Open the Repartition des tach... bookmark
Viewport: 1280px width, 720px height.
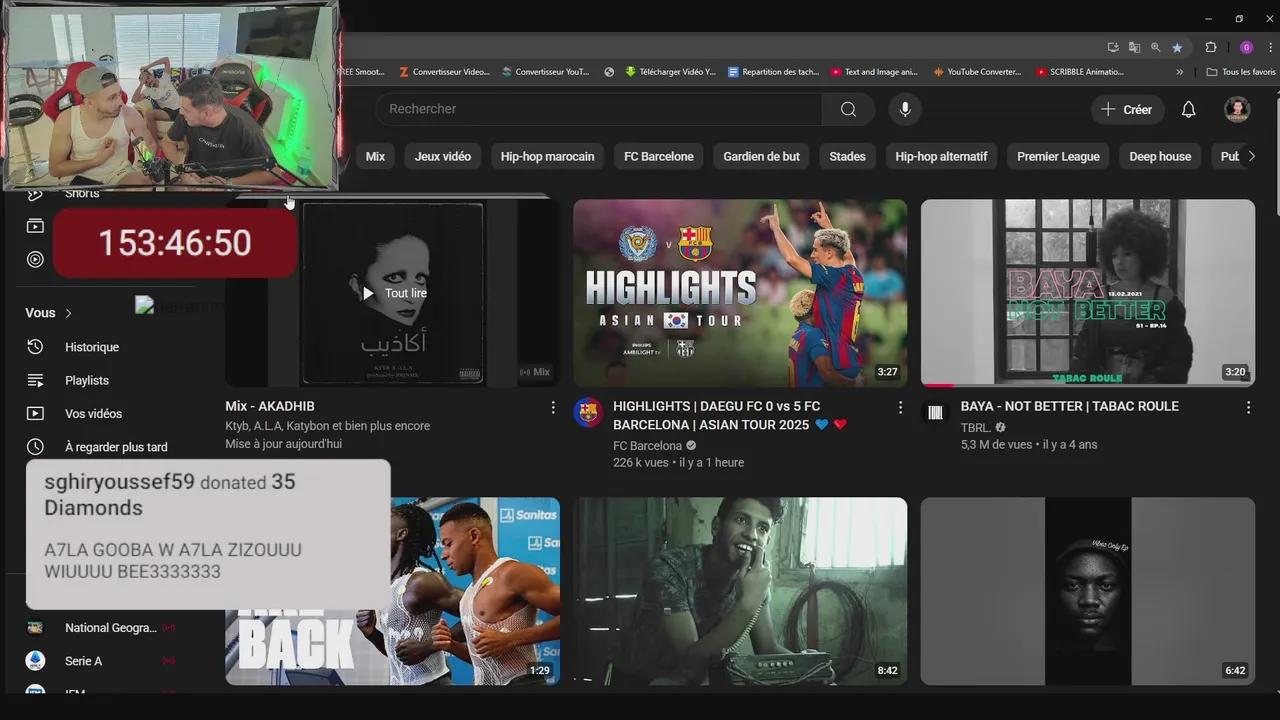[x=774, y=72]
